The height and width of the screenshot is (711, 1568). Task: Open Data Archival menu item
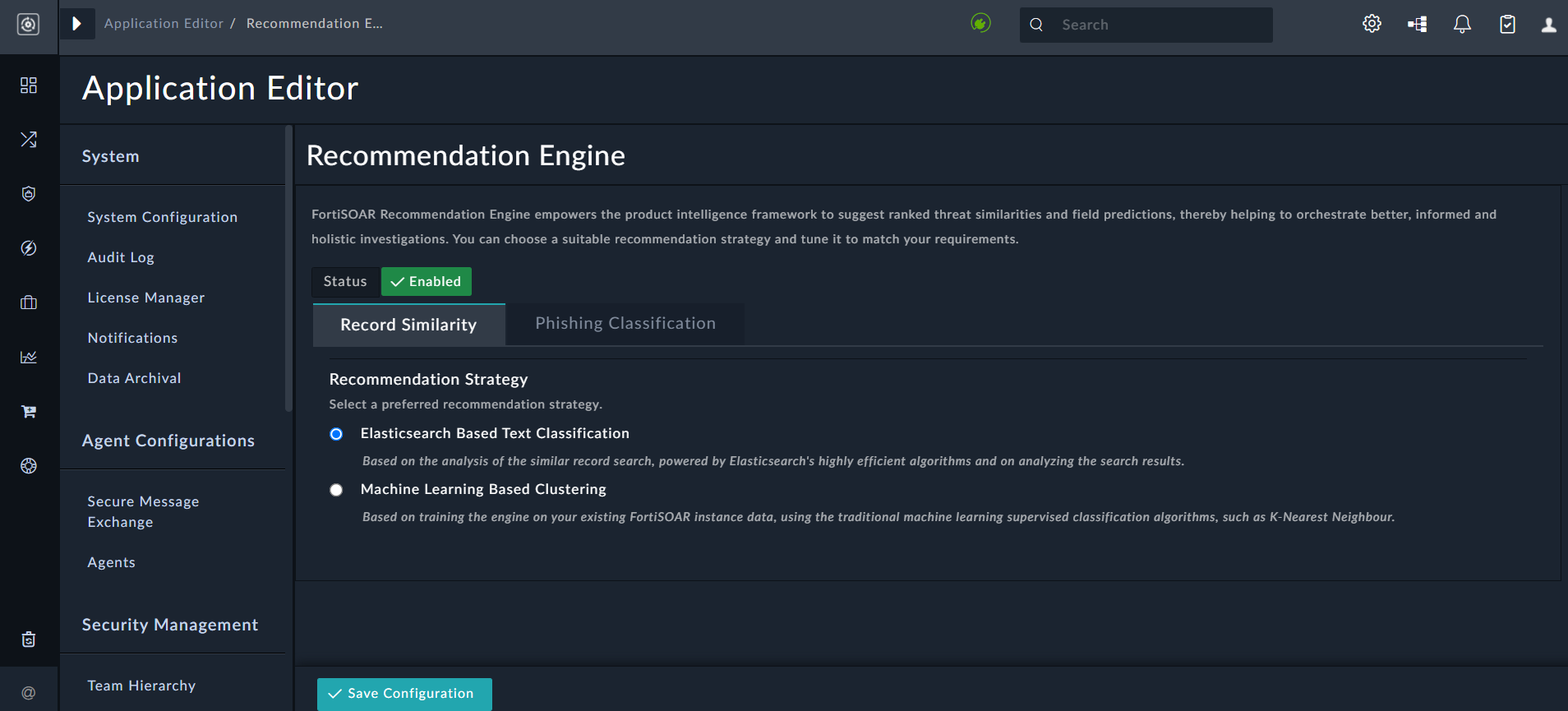(x=134, y=378)
